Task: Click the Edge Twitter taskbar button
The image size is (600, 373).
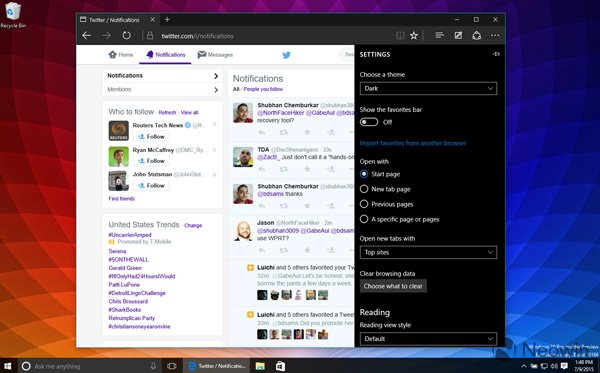Action: click(217, 366)
